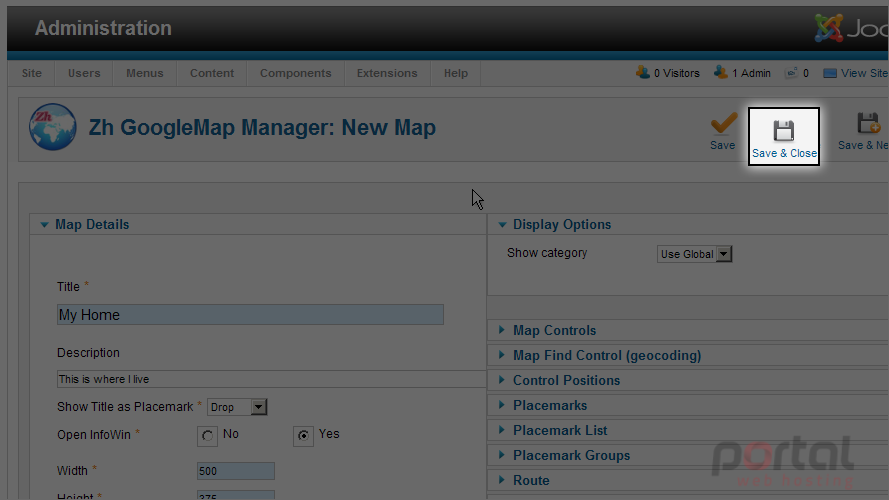889x500 pixels.
Task: Click the View Site link
Action: pos(864,73)
